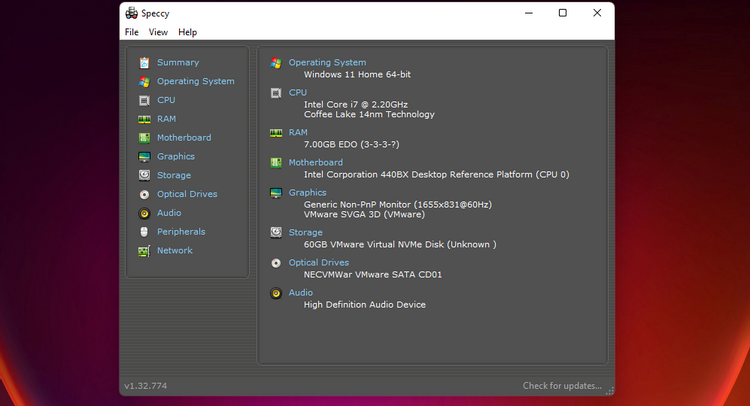750x406 pixels.
Task: Click 'Windows 11 Home 64-bit' text
Action: (x=357, y=75)
